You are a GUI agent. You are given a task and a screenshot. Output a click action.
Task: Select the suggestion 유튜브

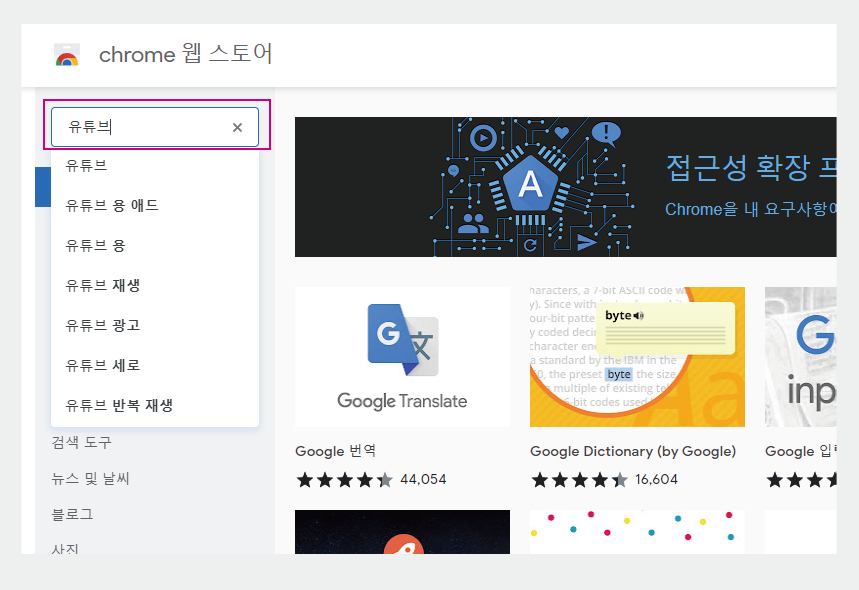click(155, 165)
